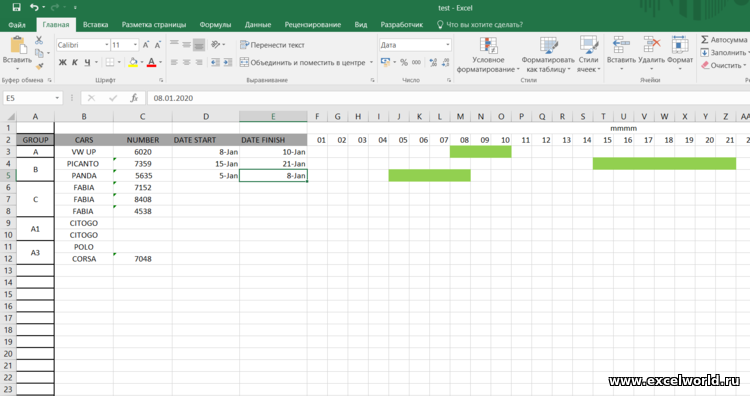Switch to the Данные tab
750x396 pixels.
coord(258,24)
